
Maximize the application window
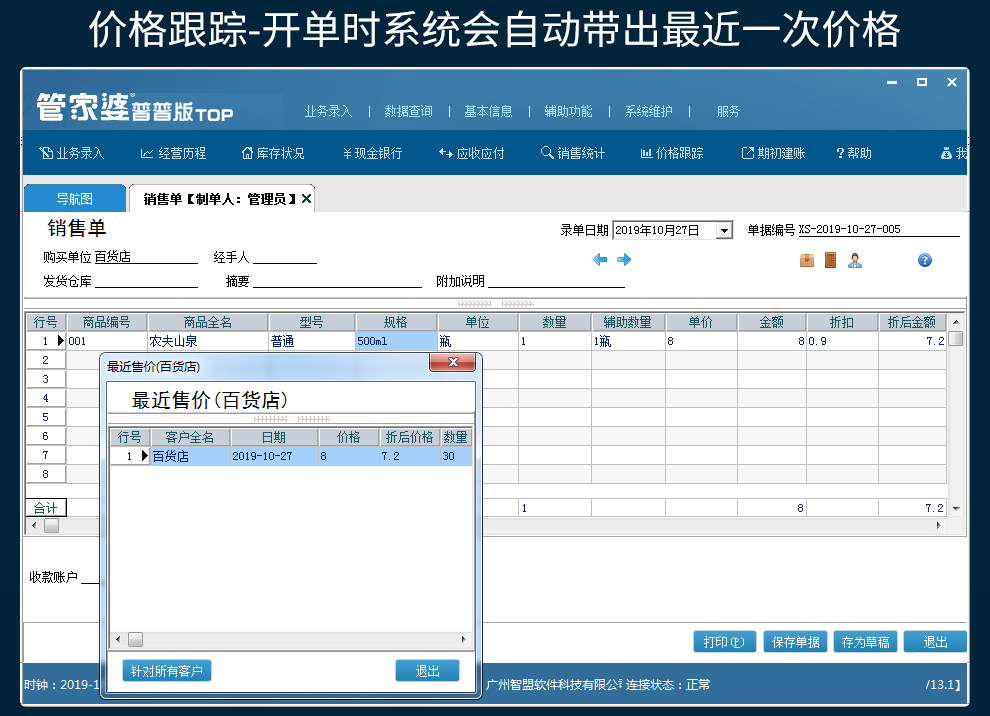coord(922,82)
